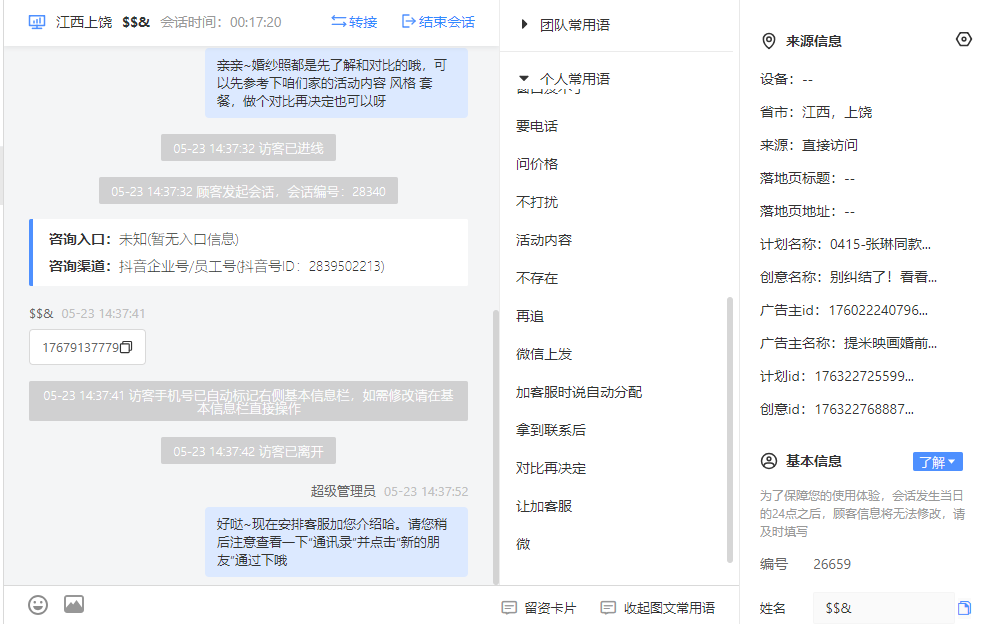Click the 访客已离开 system message
Screen dimensions: 988x624
(x=248, y=451)
